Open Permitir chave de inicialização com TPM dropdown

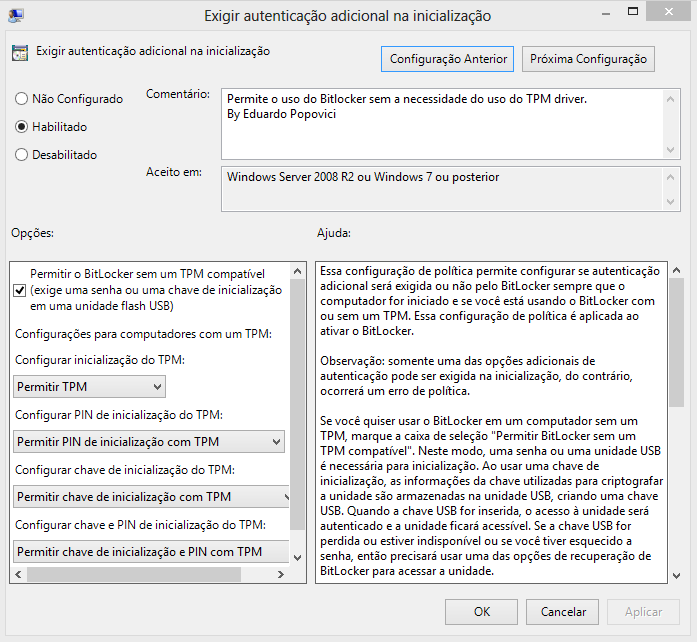pyautogui.click(x=151, y=497)
